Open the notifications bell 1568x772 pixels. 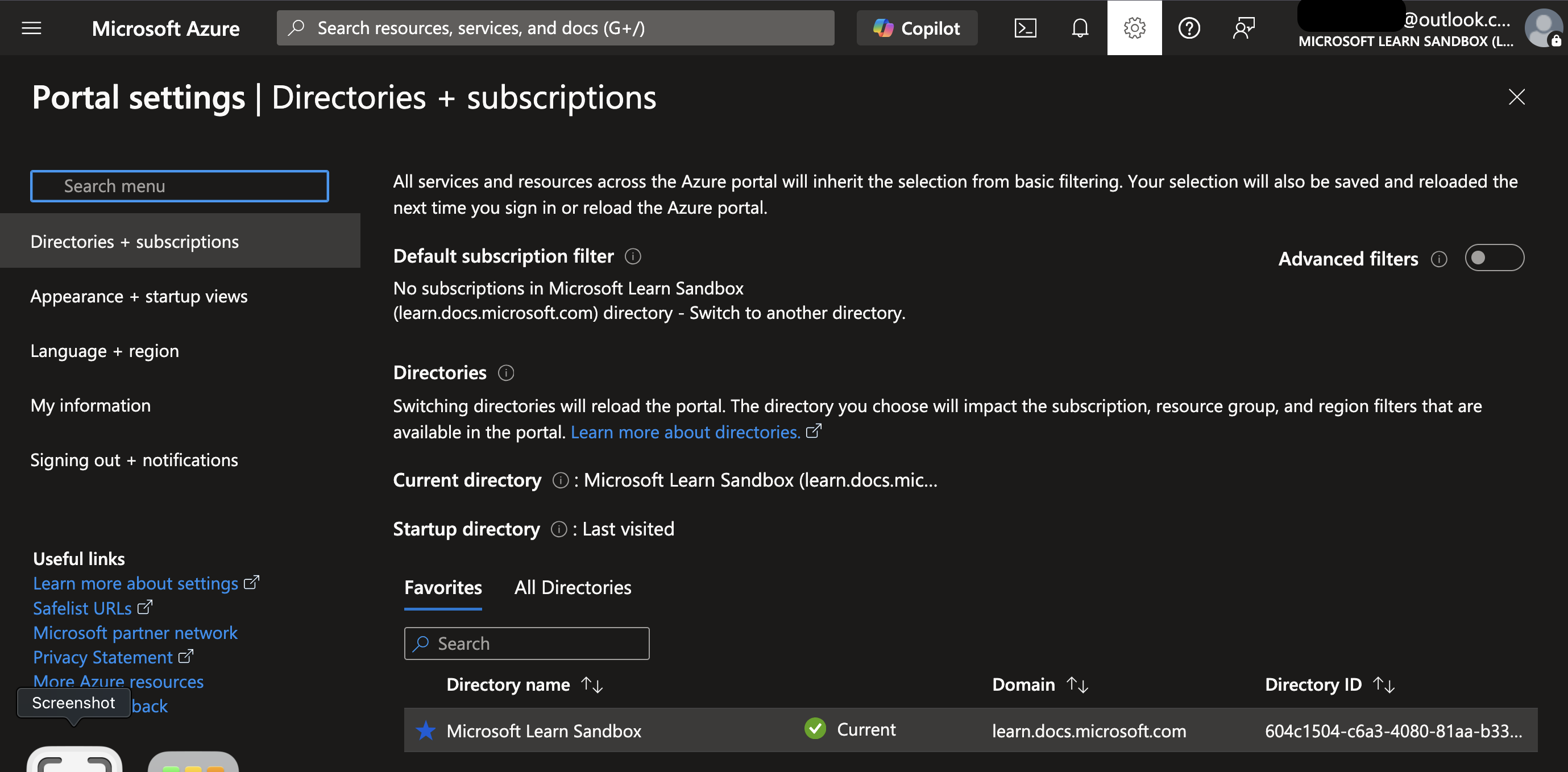coord(1080,28)
